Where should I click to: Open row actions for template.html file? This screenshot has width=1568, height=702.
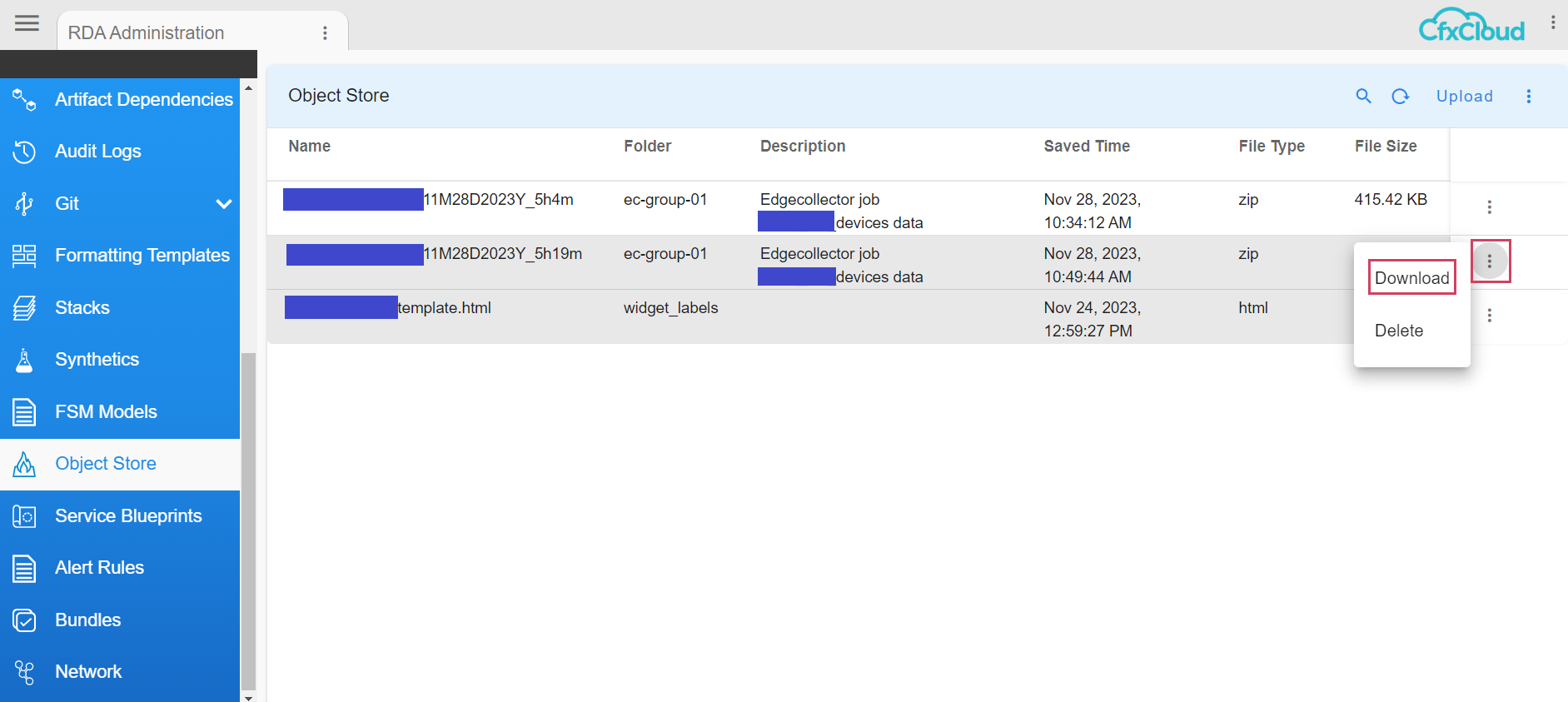pyautogui.click(x=1489, y=316)
